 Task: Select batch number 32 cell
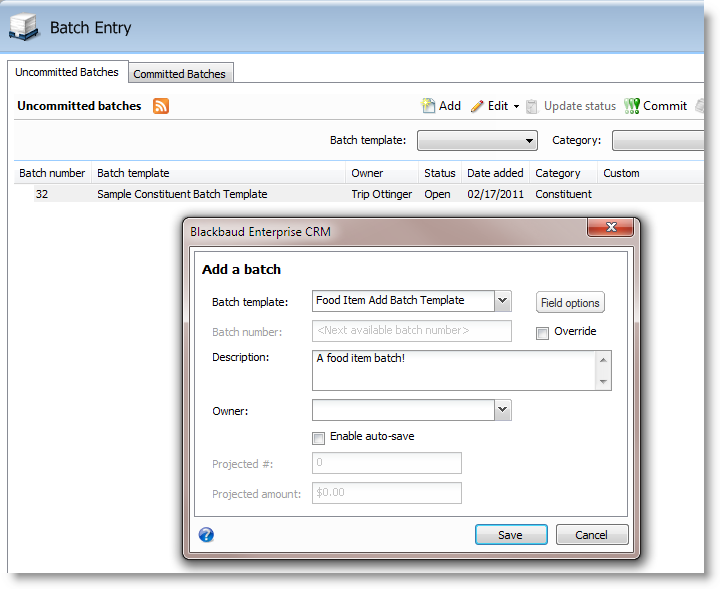point(42,194)
